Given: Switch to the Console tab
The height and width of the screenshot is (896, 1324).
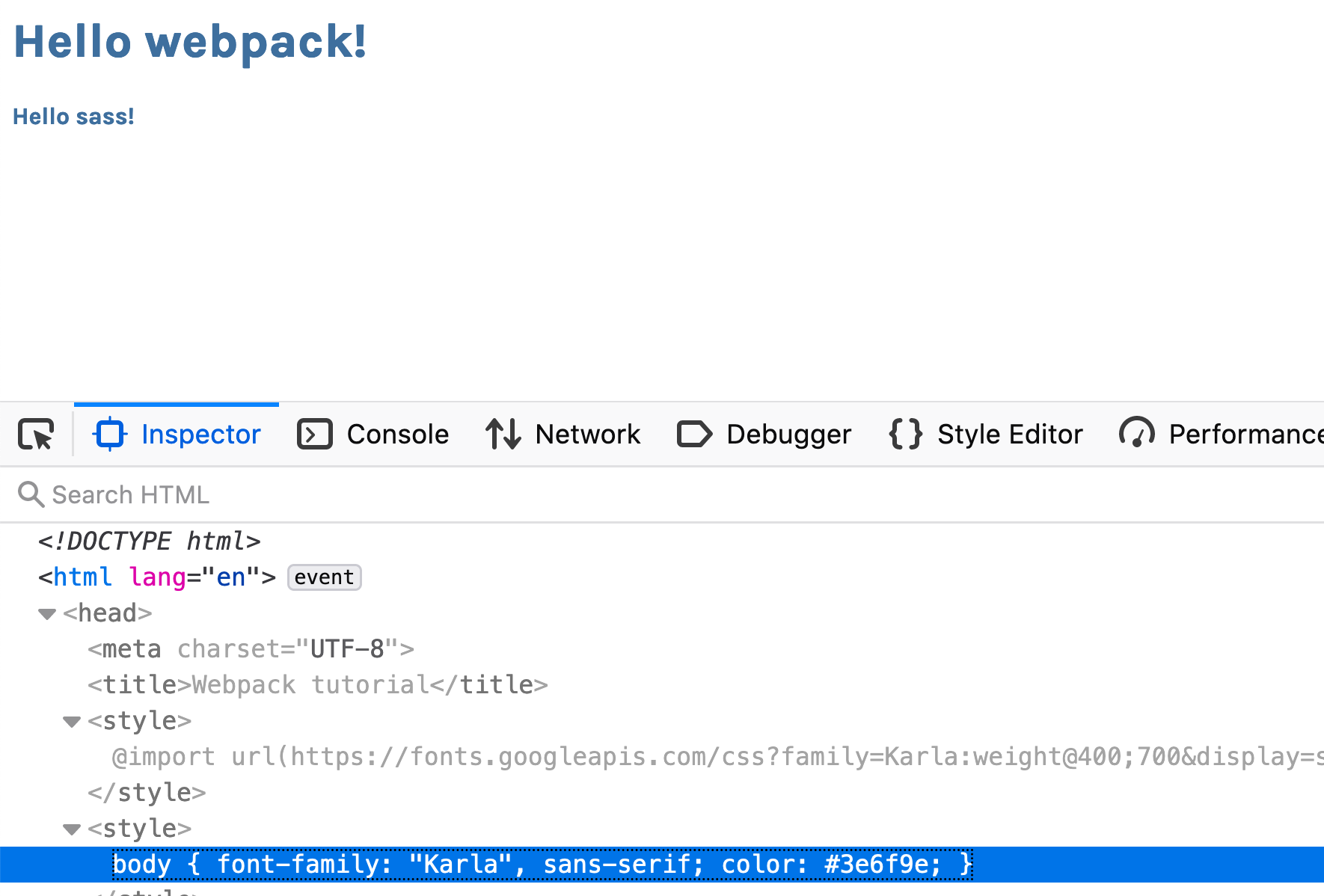Looking at the screenshot, I should coord(373,434).
